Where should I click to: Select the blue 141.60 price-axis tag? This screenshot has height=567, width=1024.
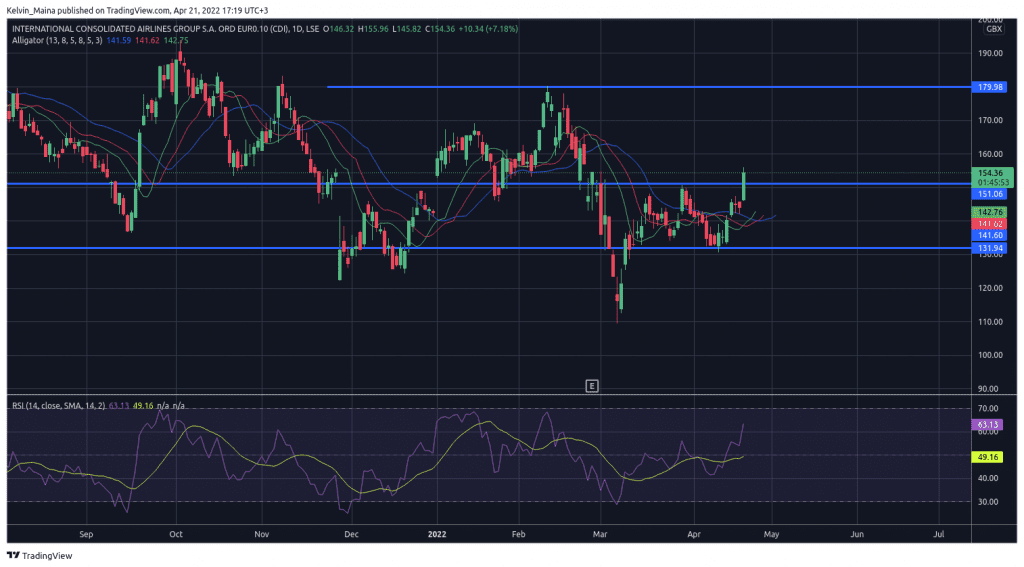pyautogui.click(x=989, y=235)
